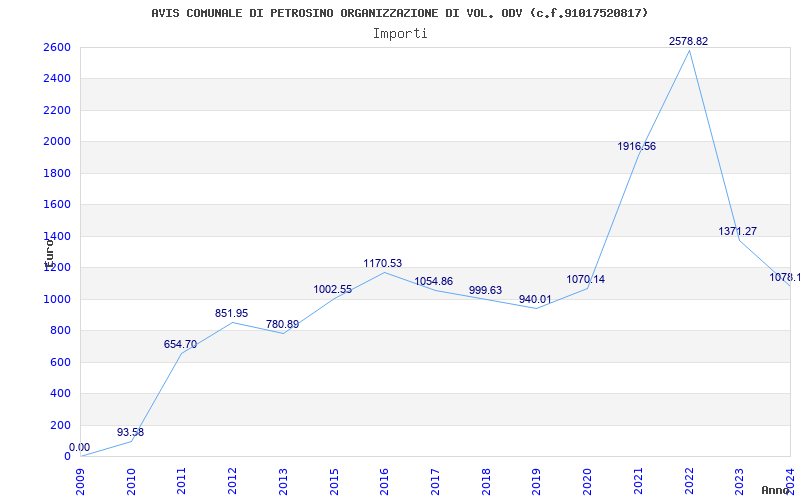Click the 1916.56 data point label
Image resolution: width=800 pixels, height=500 pixels.
[x=637, y=147]
